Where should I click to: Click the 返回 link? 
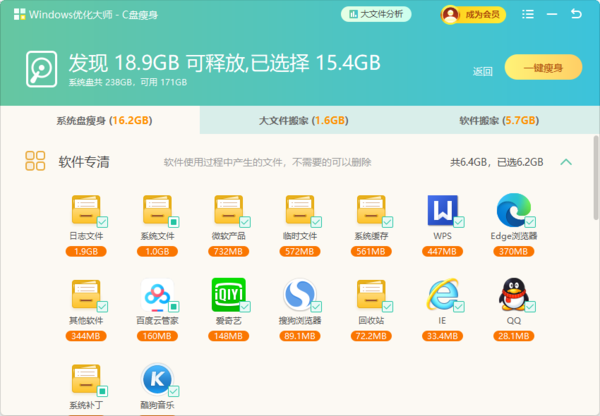point(483,71)
